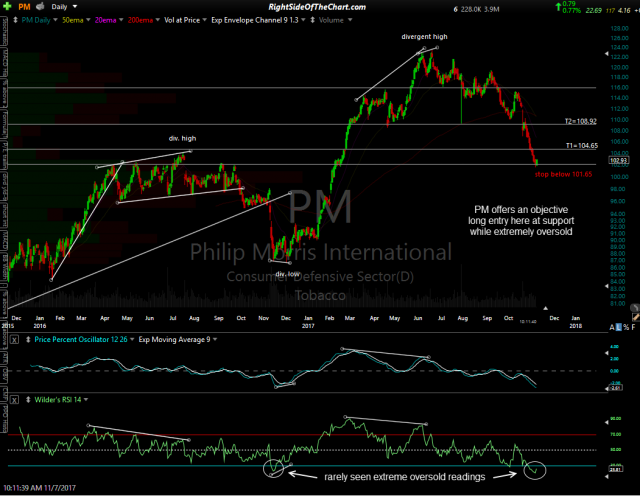
Task: Click reorder arrows beside Price Percent Oscillator
Action: 28,340
